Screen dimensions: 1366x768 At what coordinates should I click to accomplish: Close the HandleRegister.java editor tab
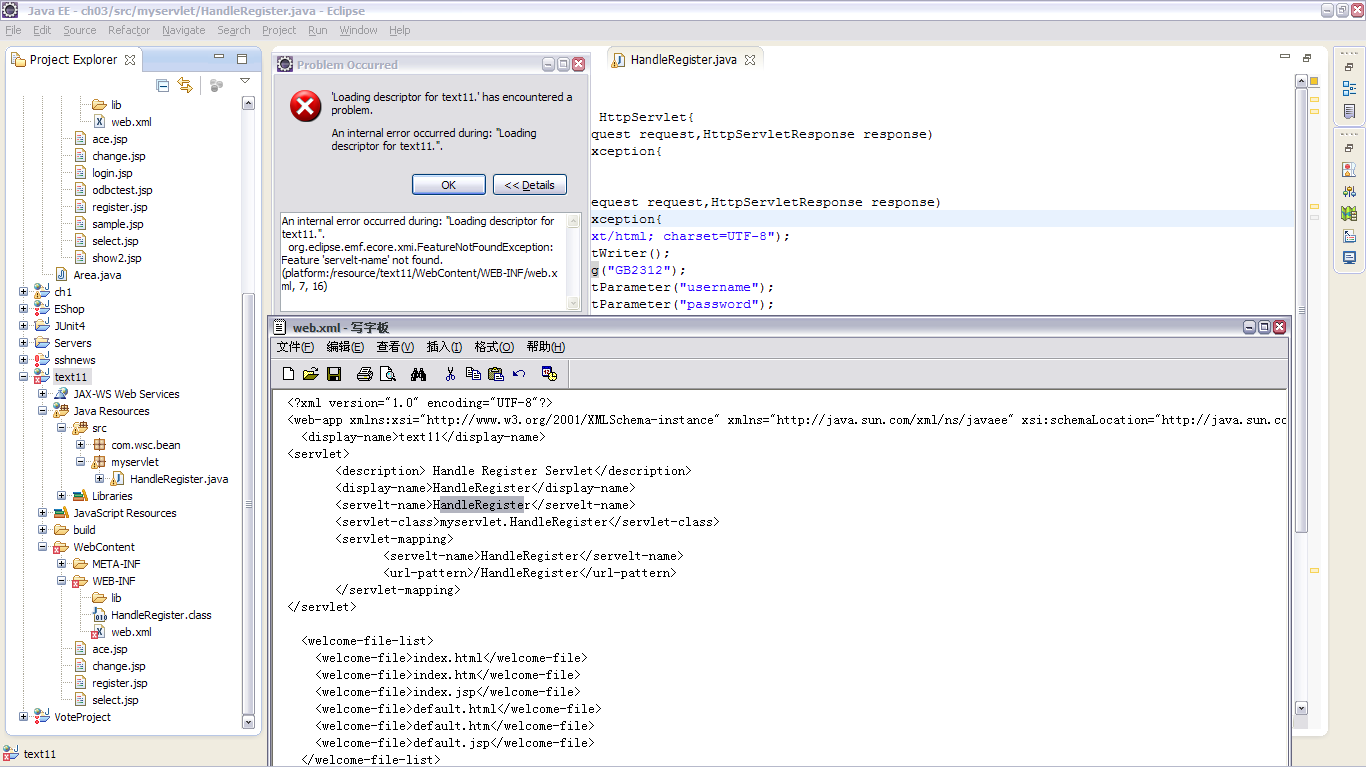point(750,60)
